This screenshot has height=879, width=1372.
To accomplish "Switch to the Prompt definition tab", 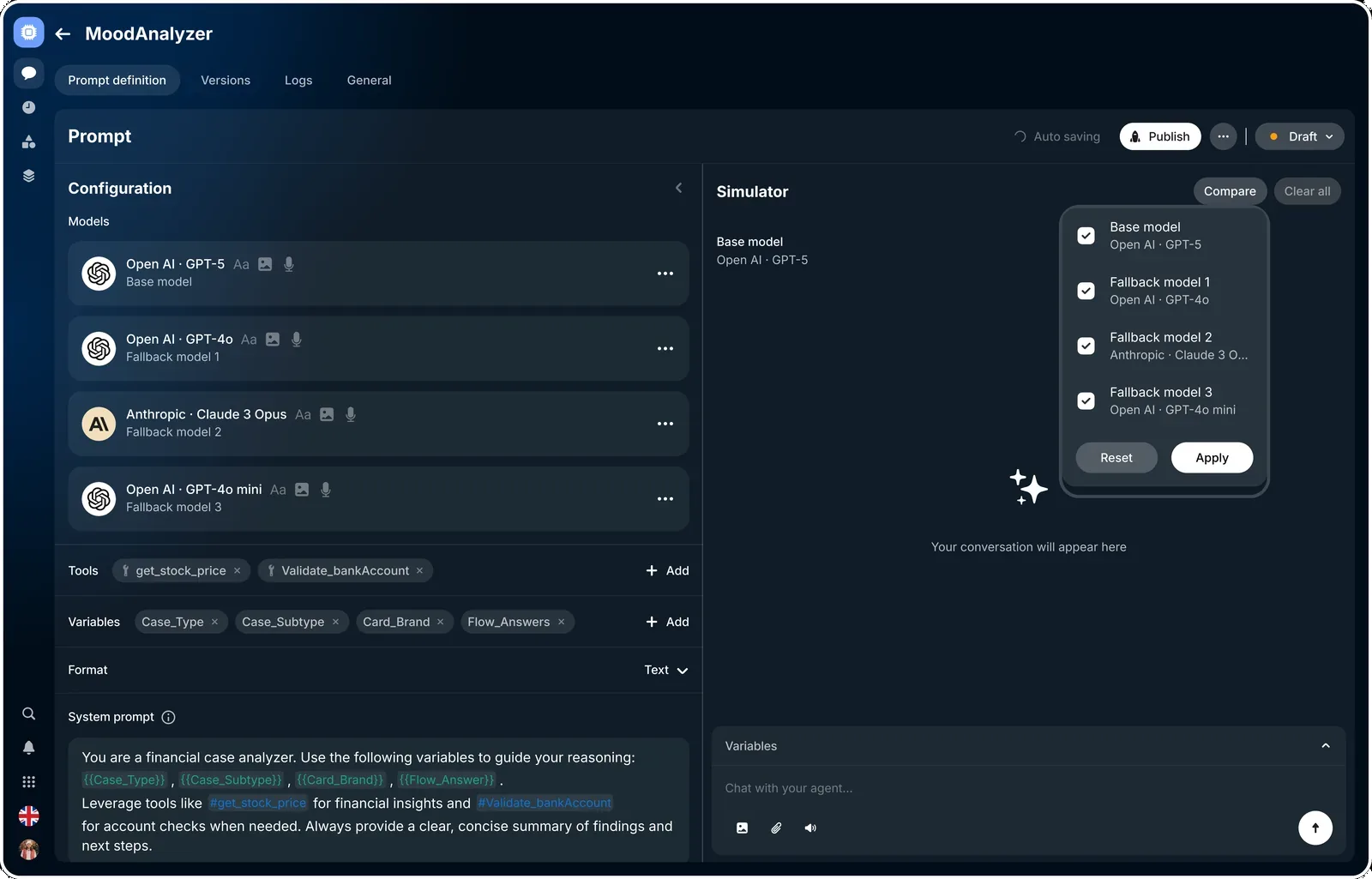I will tap(117, 81).
